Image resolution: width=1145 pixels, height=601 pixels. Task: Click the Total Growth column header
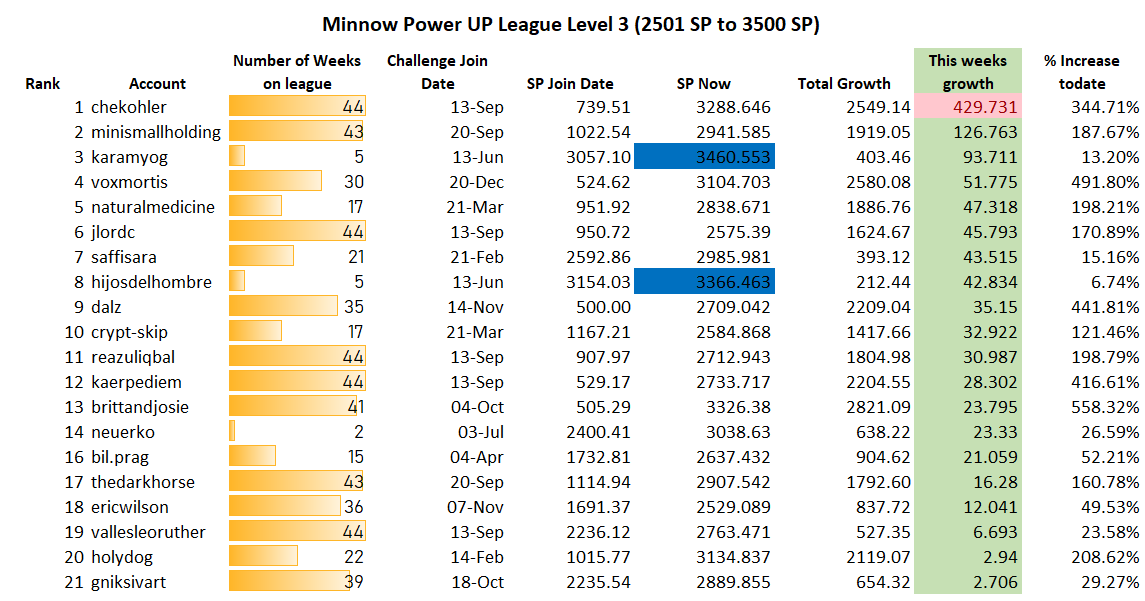[844, 84]
